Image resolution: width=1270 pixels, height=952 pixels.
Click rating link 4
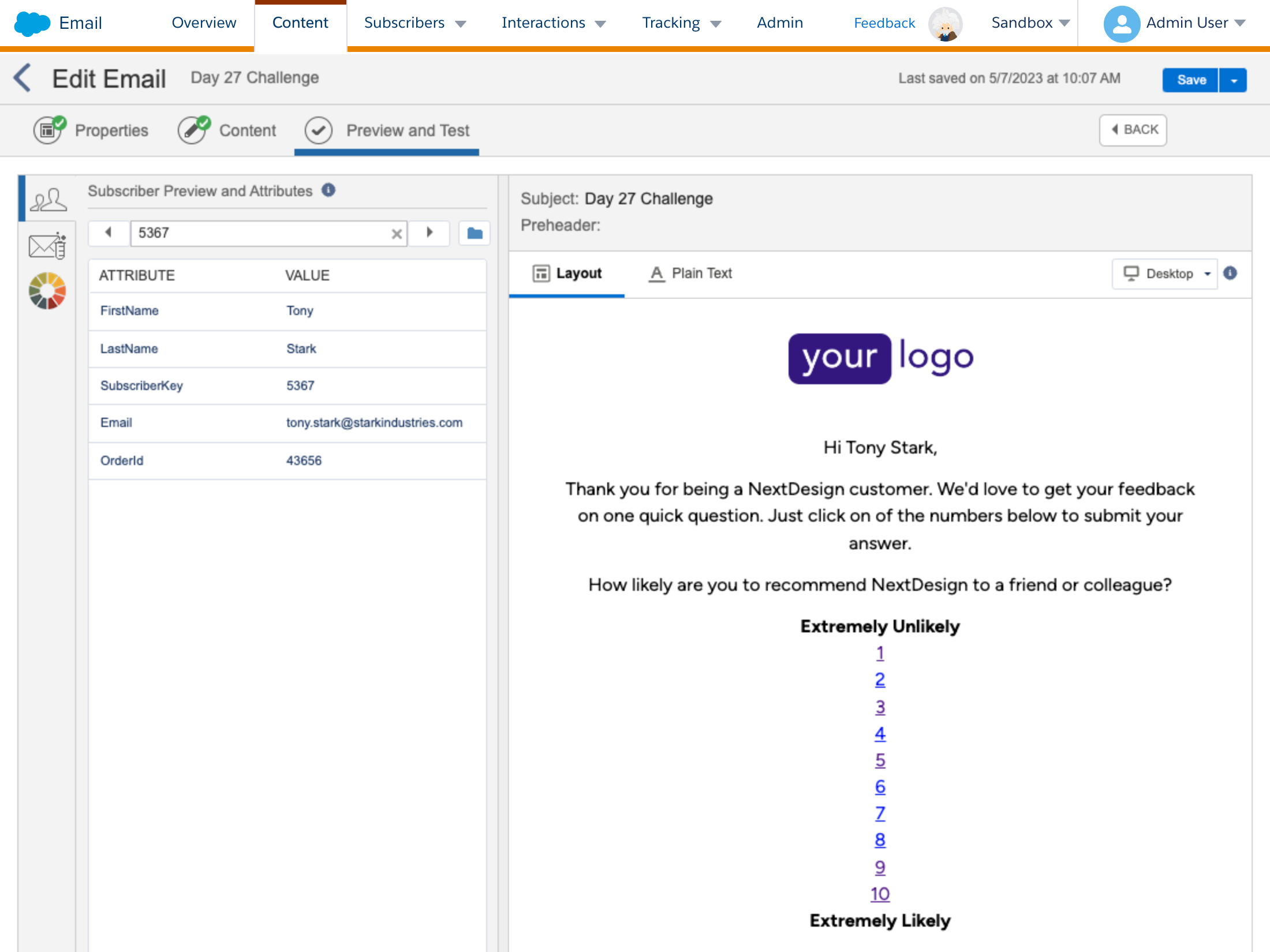point(880,733)
